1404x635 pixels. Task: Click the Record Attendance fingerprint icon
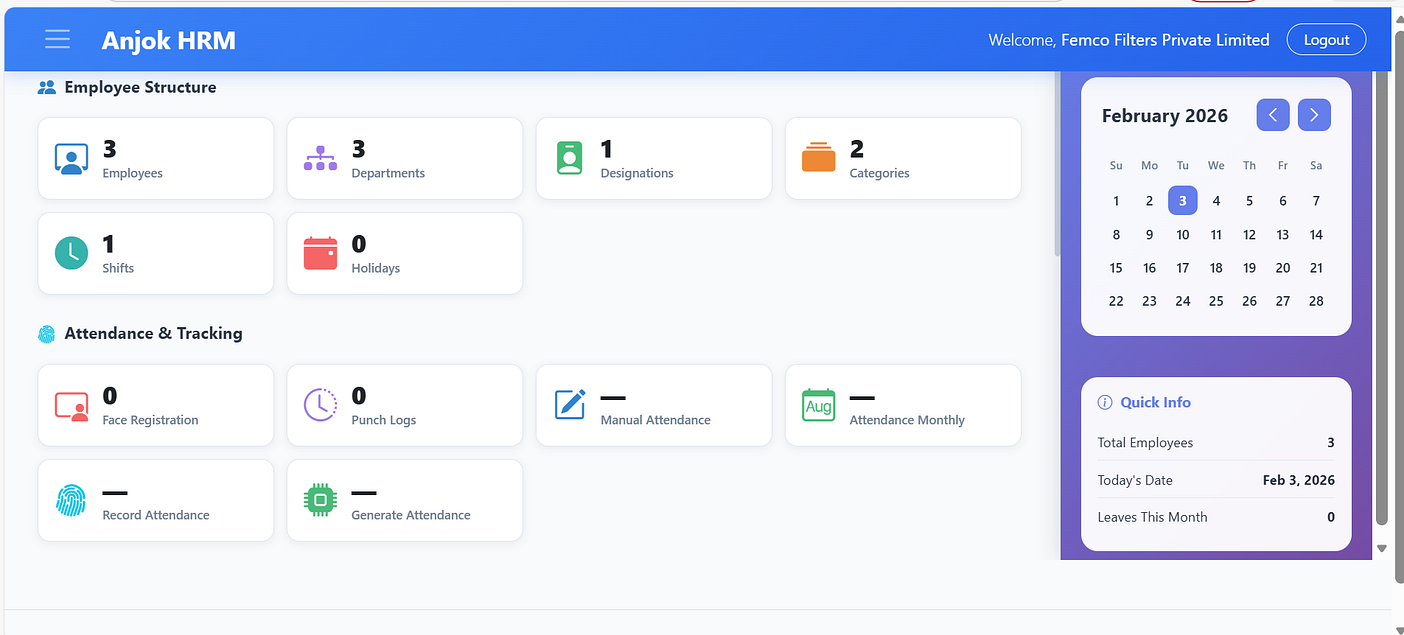(71, 500)
